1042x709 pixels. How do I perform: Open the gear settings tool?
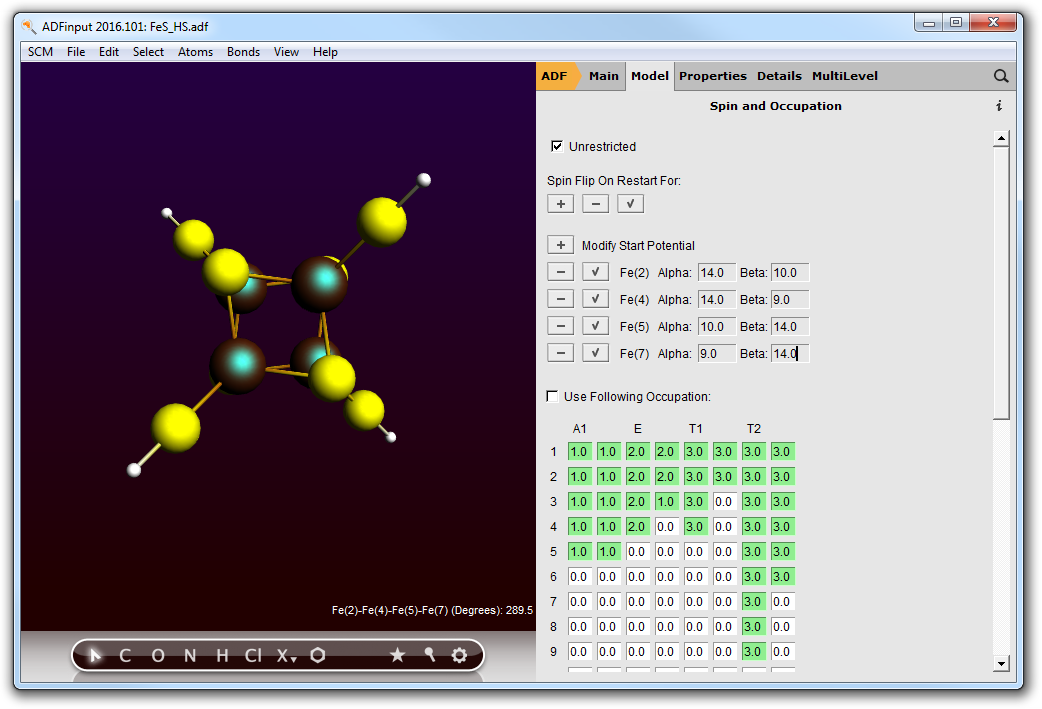459,655
